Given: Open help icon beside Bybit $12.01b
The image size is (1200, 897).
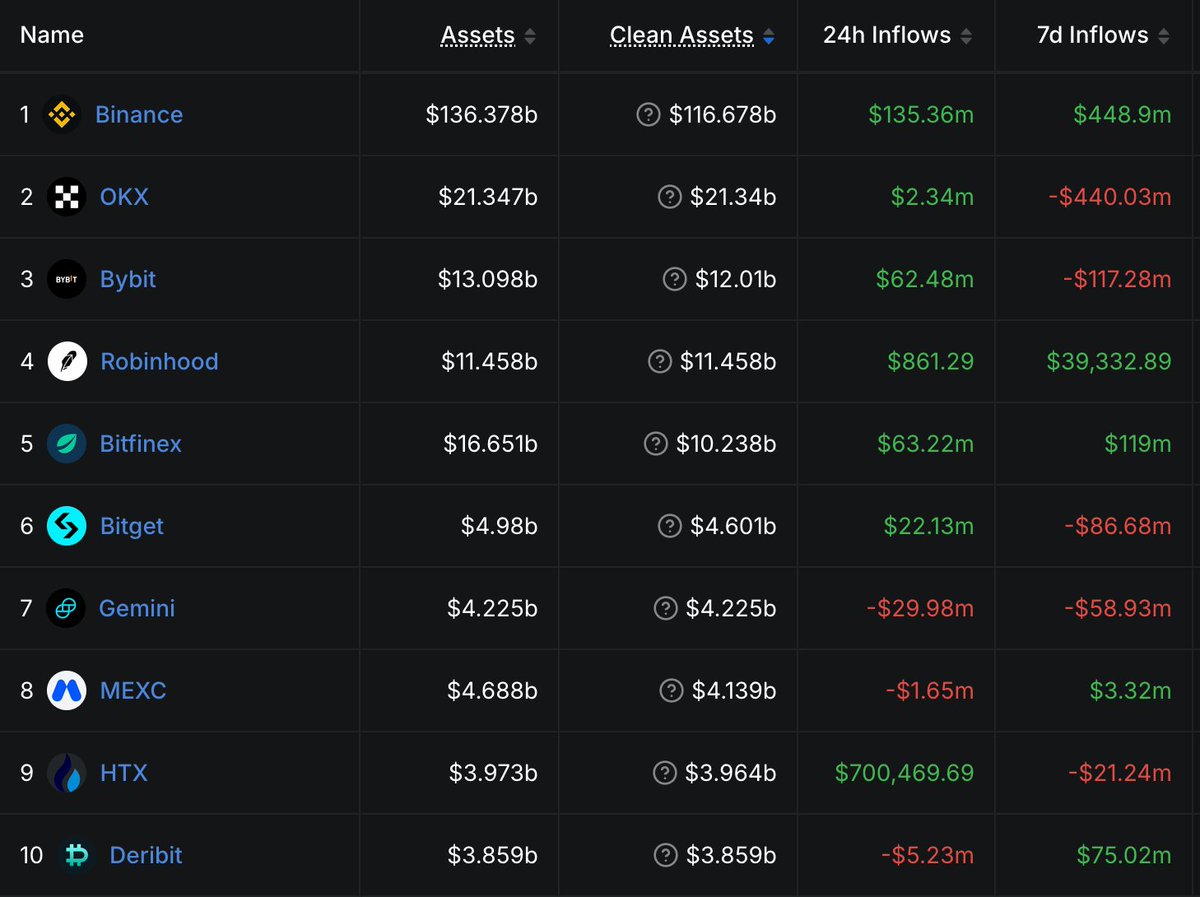Looking at the screenshot, I should click(675, 279).
